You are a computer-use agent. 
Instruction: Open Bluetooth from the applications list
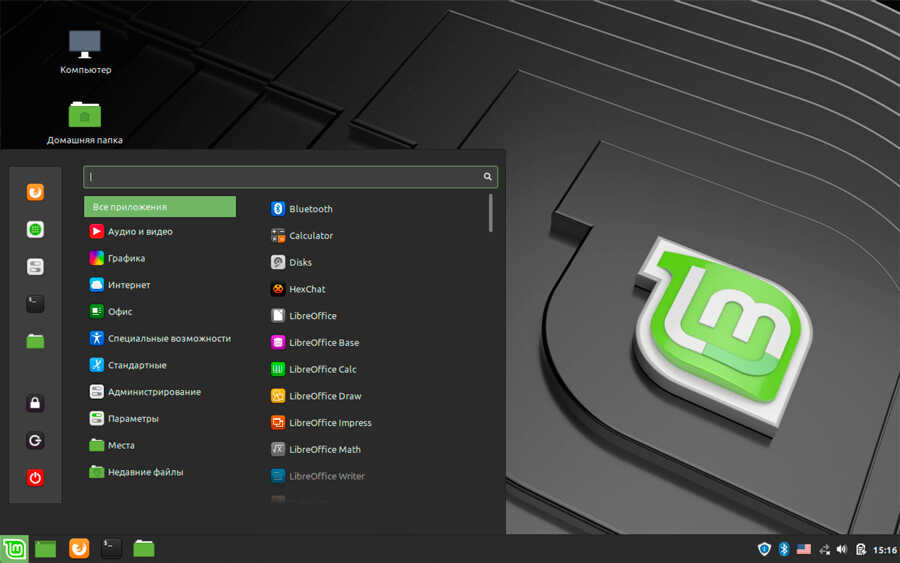(310, 209)
